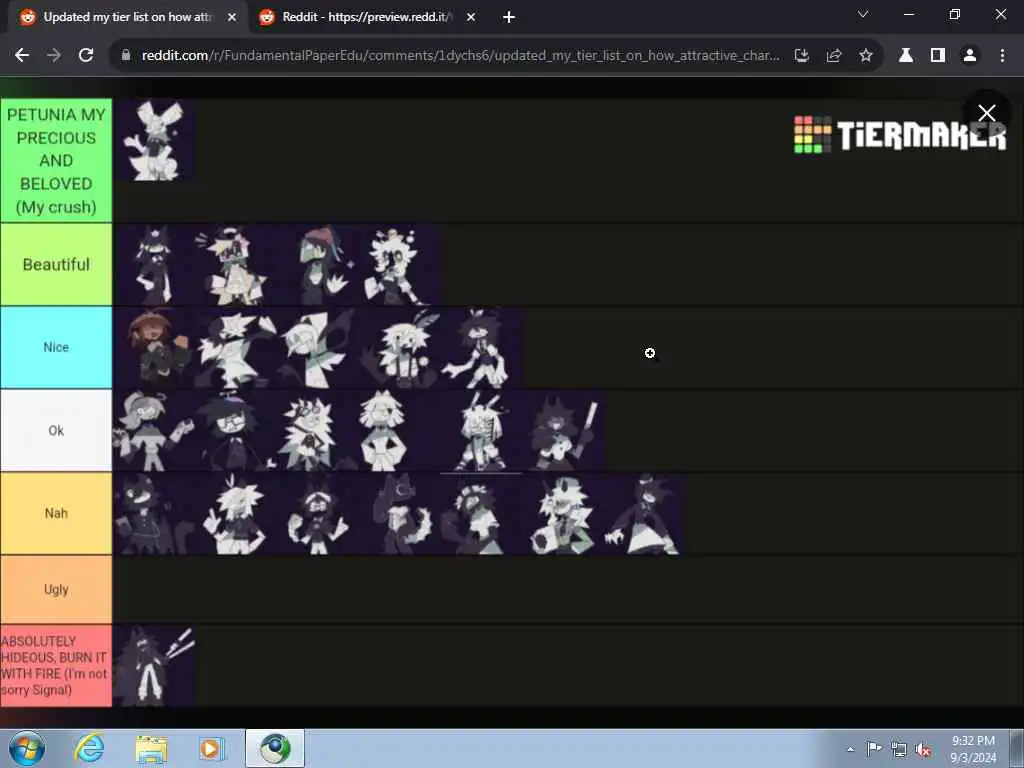Click the Chrome taskbar button
1024x768 pixels.
point(275,748)
